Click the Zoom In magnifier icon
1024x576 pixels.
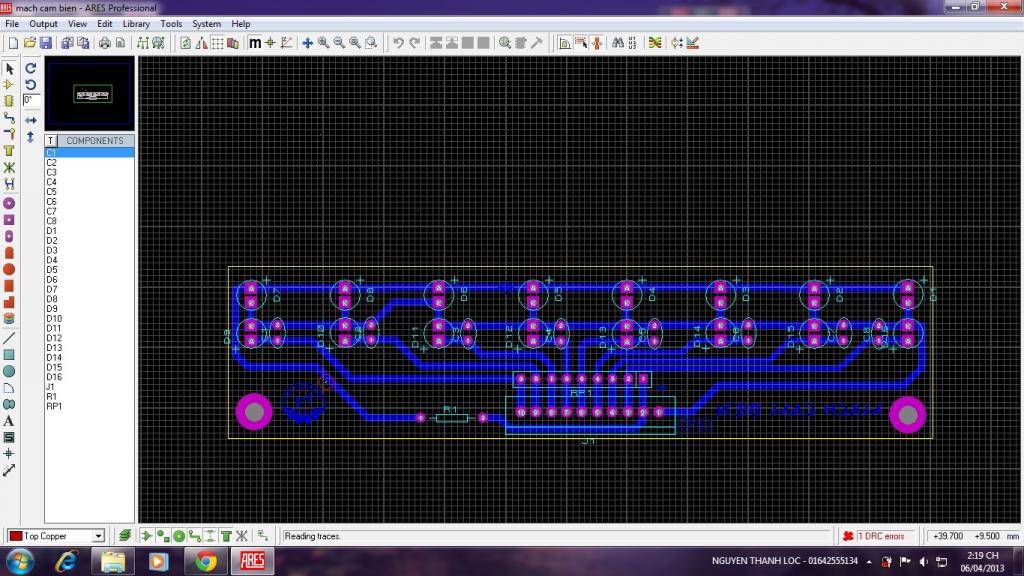(323, 43)
